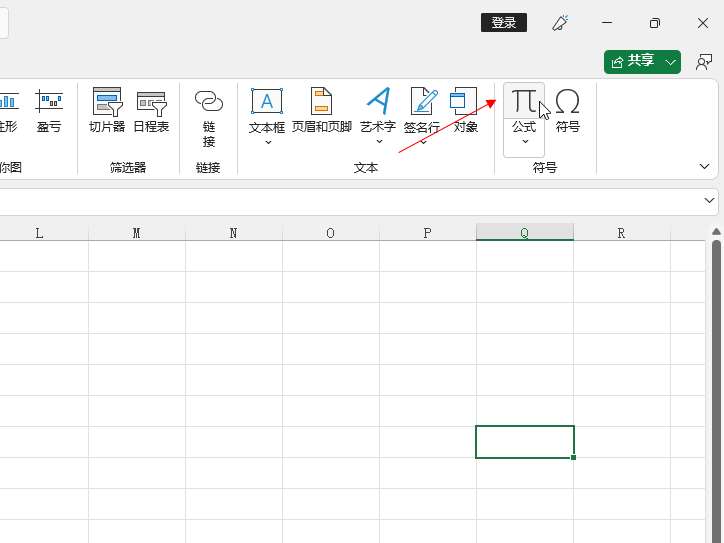The image size is (724, 543).
Task: Add a Signature Line (签名行)
Action: pyautogui.click(x=422, y=111)
